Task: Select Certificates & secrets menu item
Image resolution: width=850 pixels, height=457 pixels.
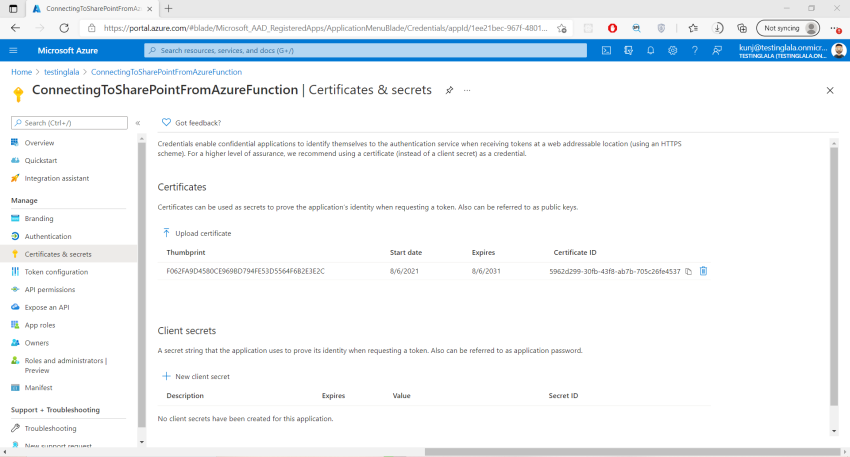Action: click(x=58, y=254)
